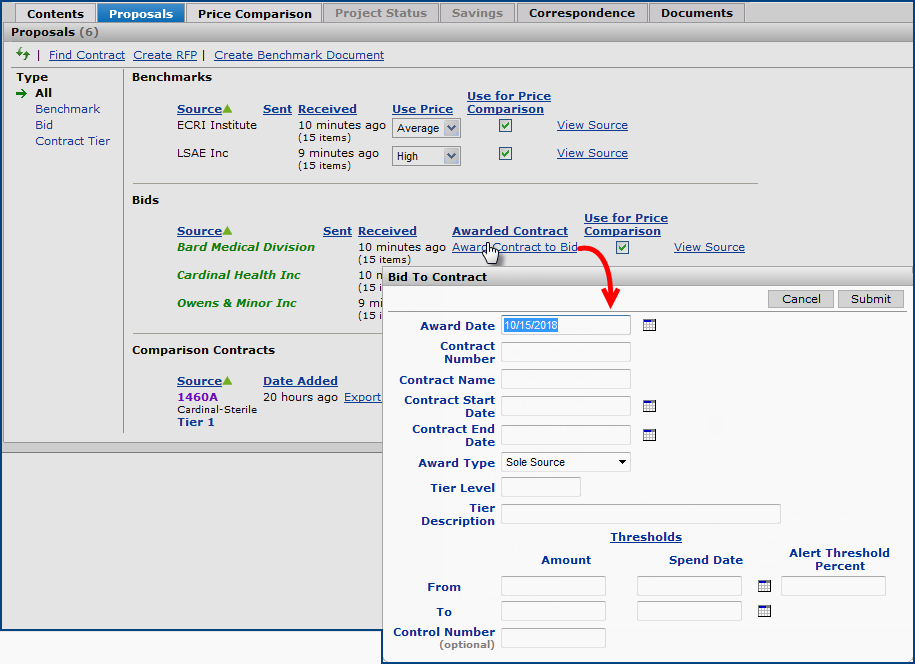This screenshot has height=664, width=915.
Task: Click the Create RFP link
Action: pyautogui.click(x=165, y=55)
